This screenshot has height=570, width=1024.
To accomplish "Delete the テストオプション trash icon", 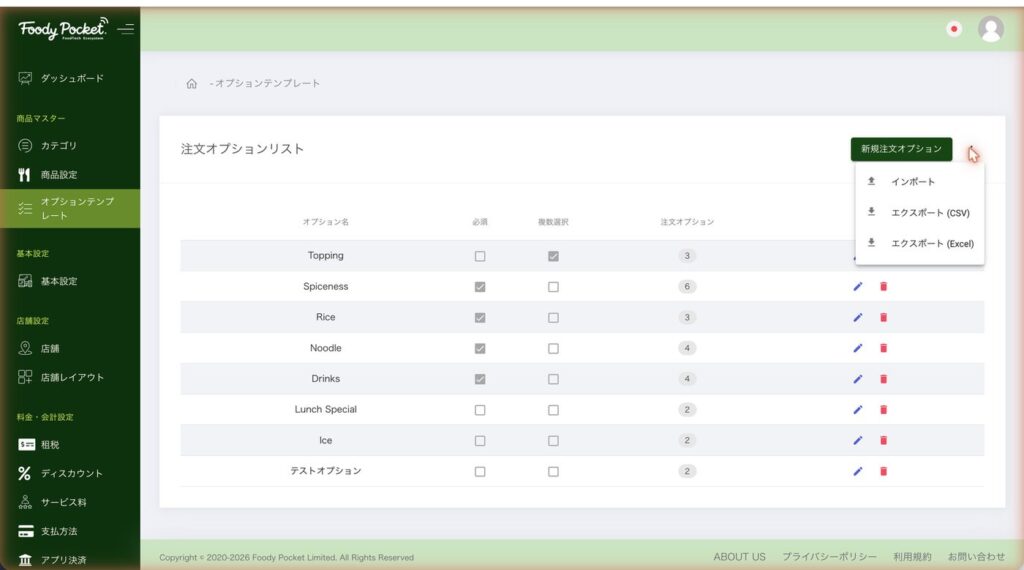I will (x=884, y=471).
